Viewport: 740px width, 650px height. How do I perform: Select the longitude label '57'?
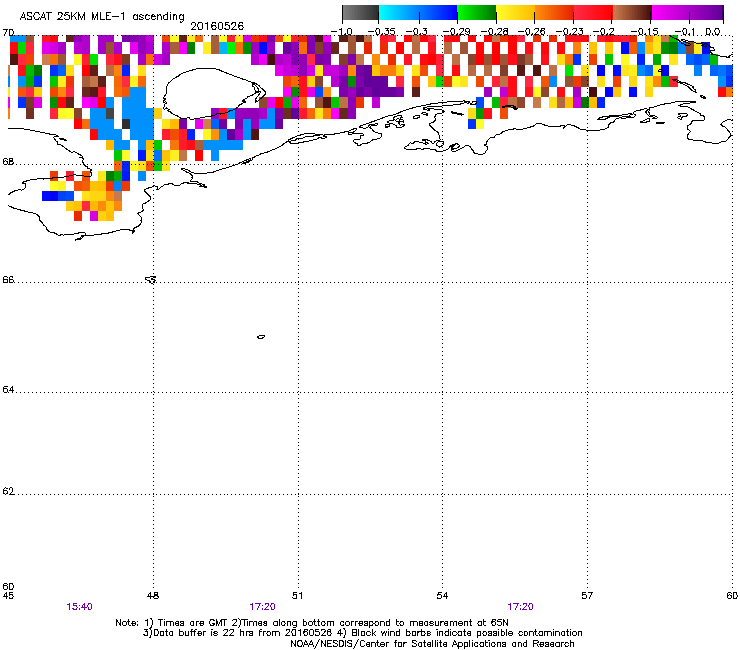[587, 596]
